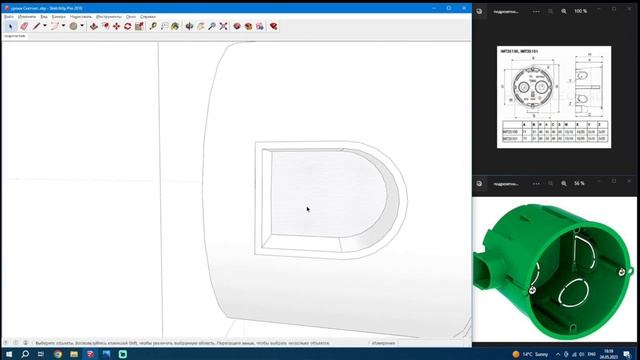Click the weather 14°C Sunny widget
The width and height of the screenshot is (640, 360).
pos(530,354)
